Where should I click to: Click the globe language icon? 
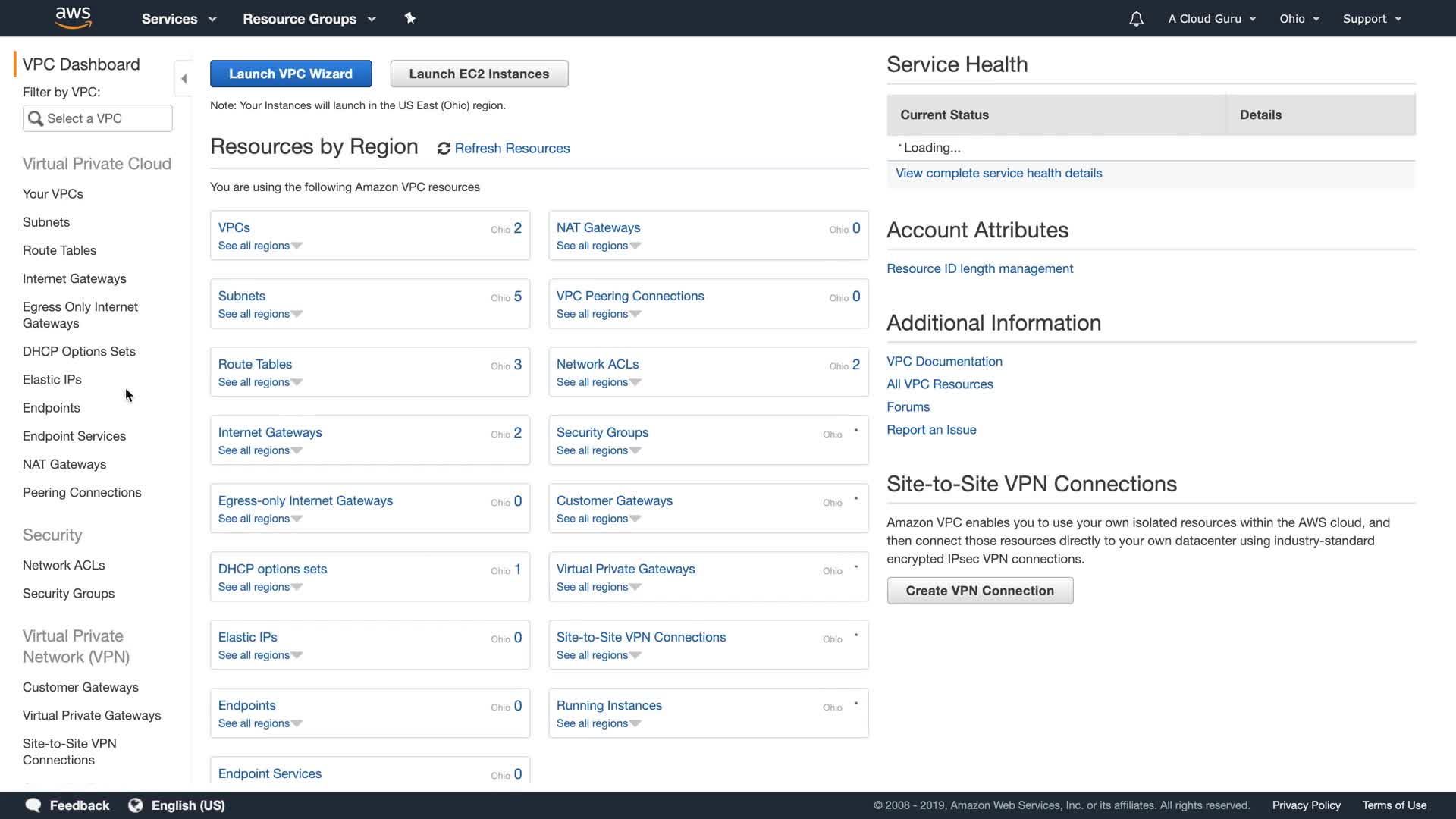pos(136,805)
